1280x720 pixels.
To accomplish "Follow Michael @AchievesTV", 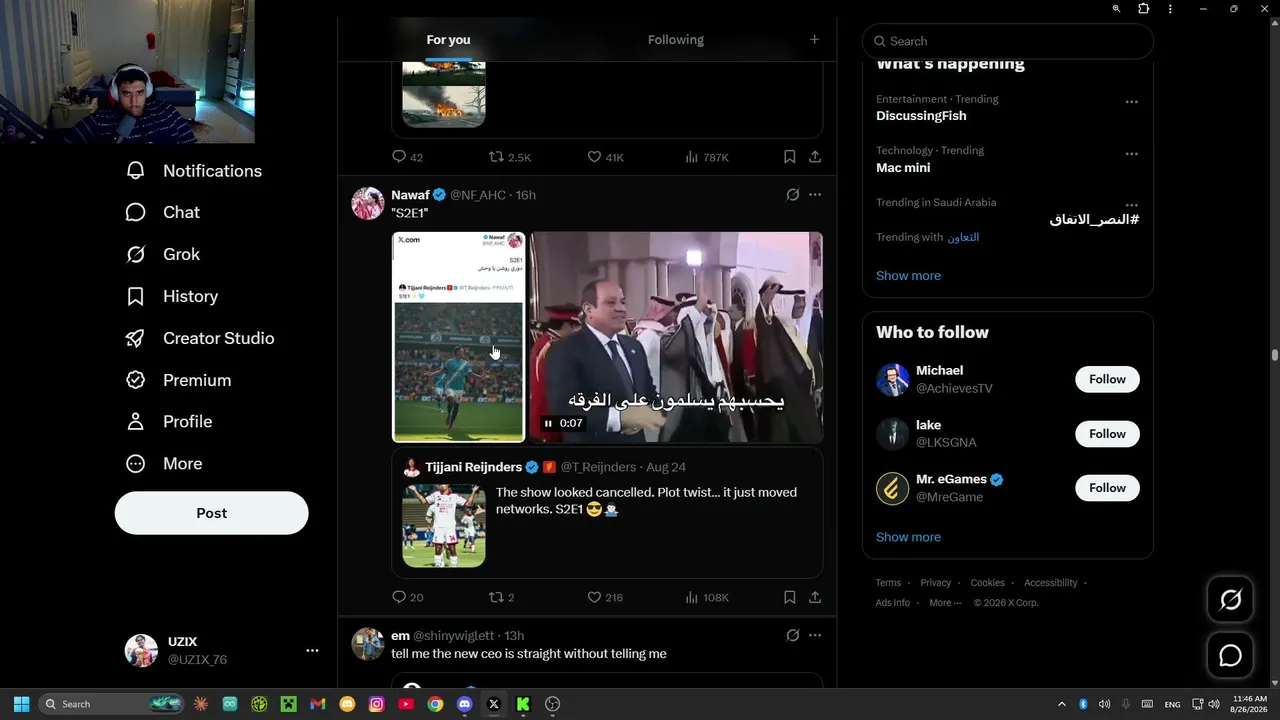I will click(x=1107, y=379).
